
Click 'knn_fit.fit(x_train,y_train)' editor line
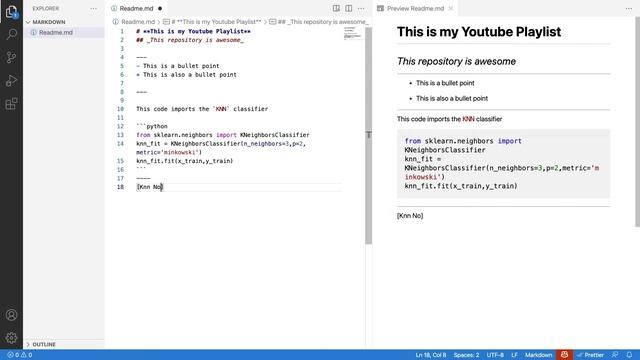click(184, 161)
